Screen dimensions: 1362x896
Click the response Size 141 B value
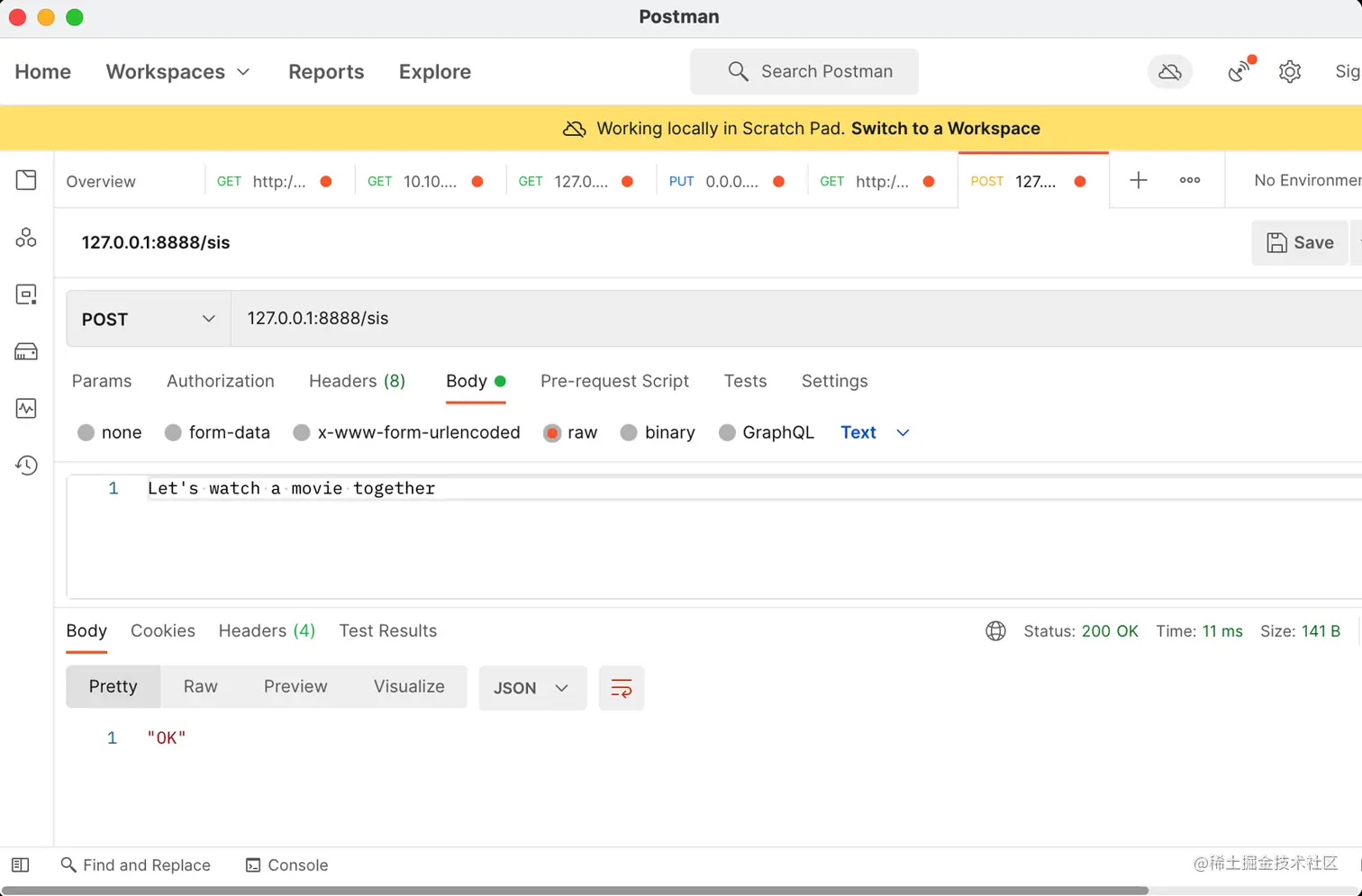pos(1321,631)
